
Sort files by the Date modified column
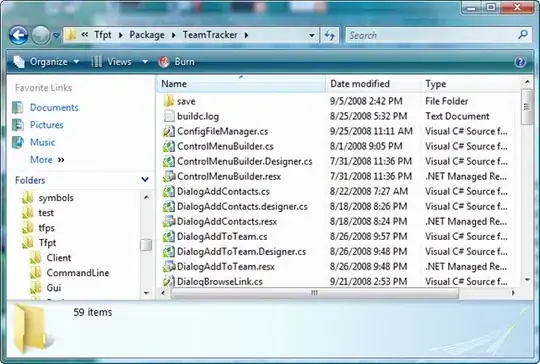[373, 84]
